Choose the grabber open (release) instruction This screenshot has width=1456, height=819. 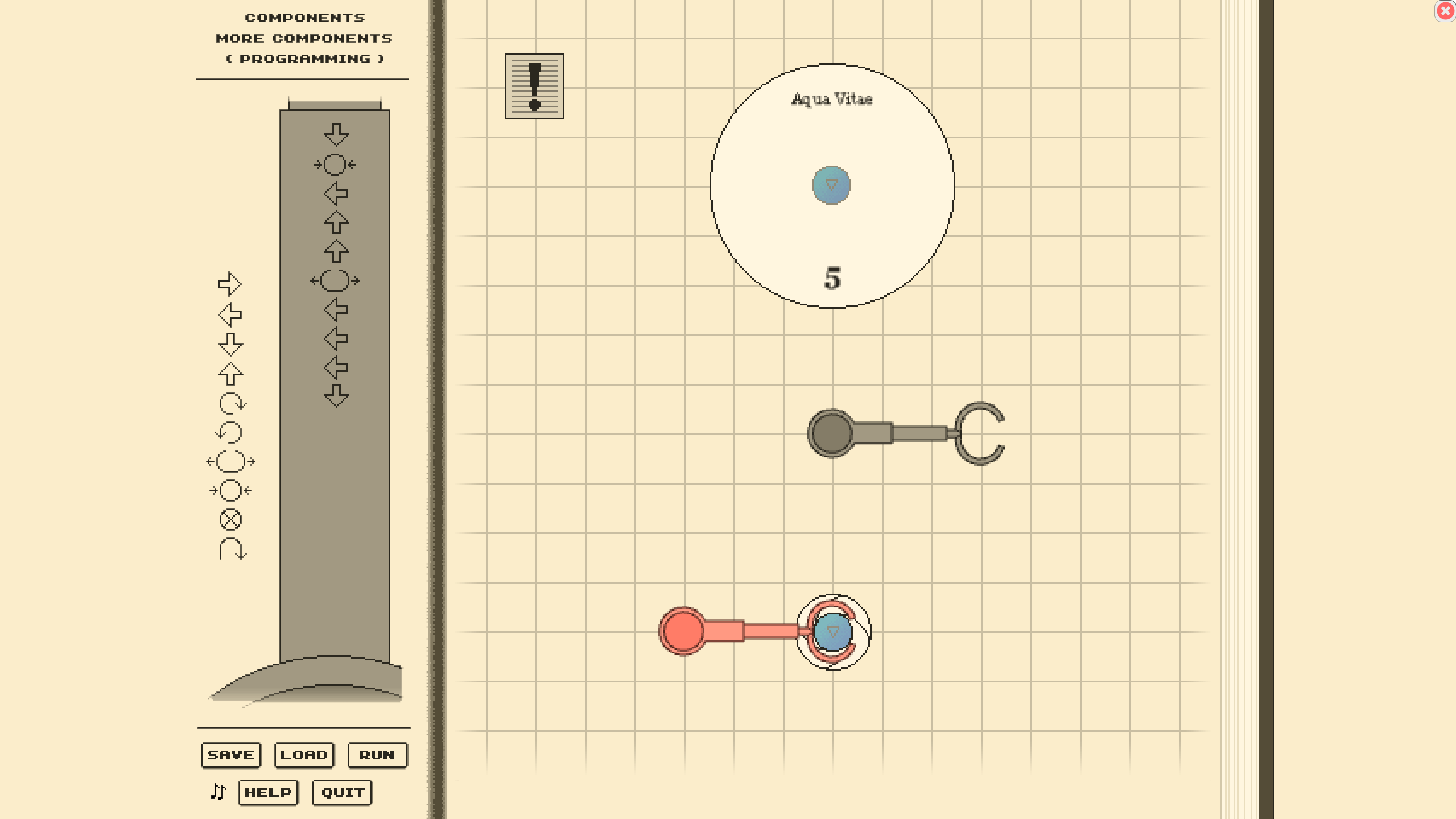(230, 461)
